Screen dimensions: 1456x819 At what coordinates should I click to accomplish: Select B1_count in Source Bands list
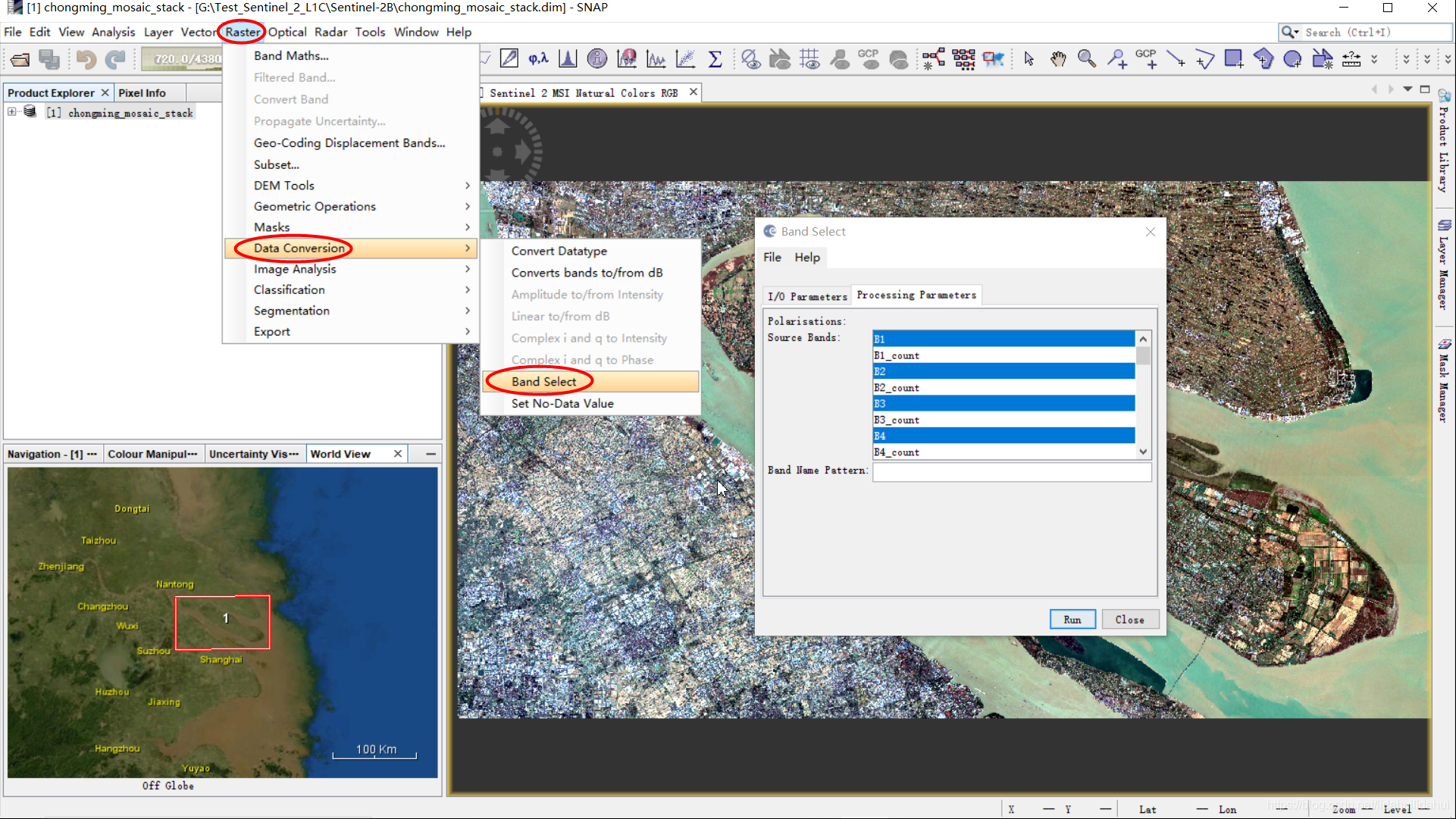tap(1003, 355)
